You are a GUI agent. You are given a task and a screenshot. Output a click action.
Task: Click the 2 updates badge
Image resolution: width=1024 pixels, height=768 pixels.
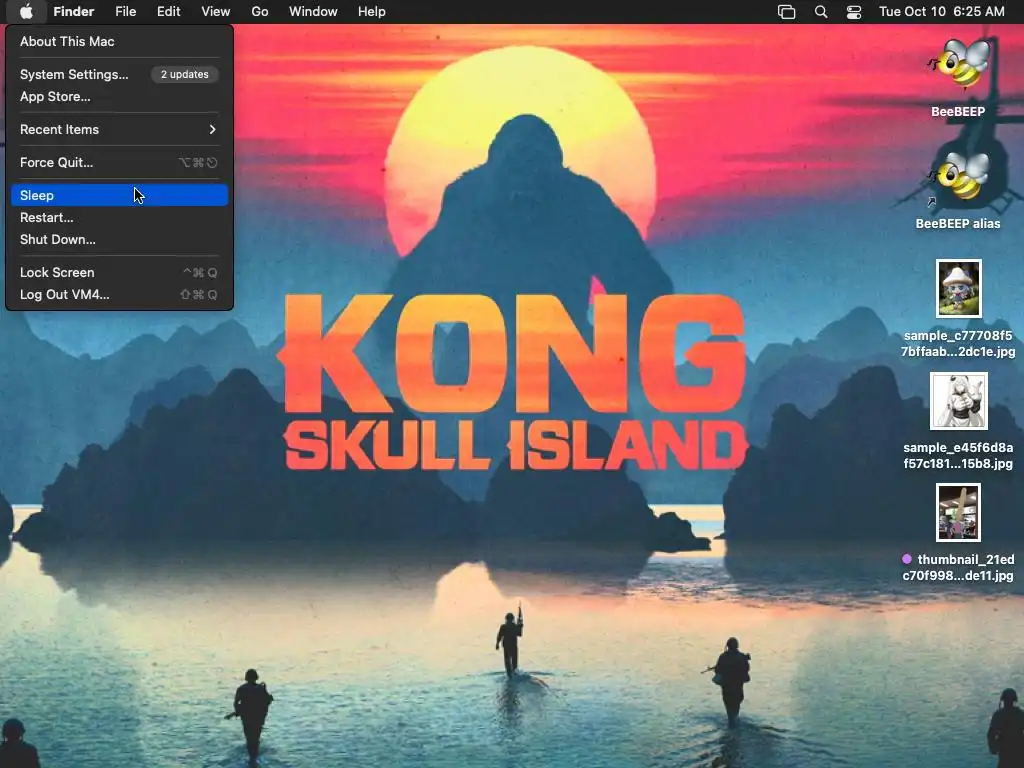[185, 74]
